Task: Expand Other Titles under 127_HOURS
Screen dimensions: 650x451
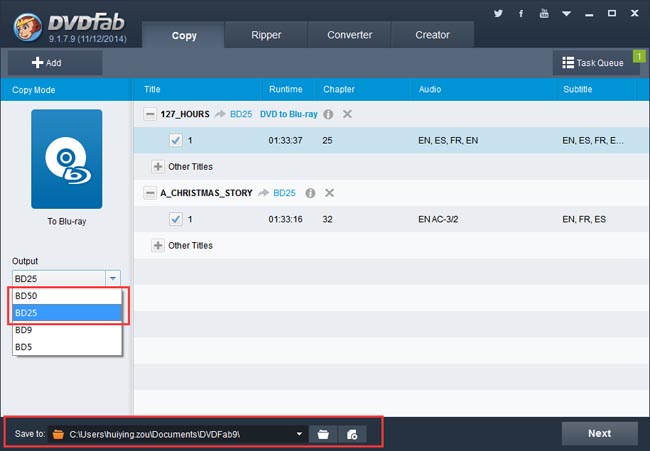Action: point(158,167)
